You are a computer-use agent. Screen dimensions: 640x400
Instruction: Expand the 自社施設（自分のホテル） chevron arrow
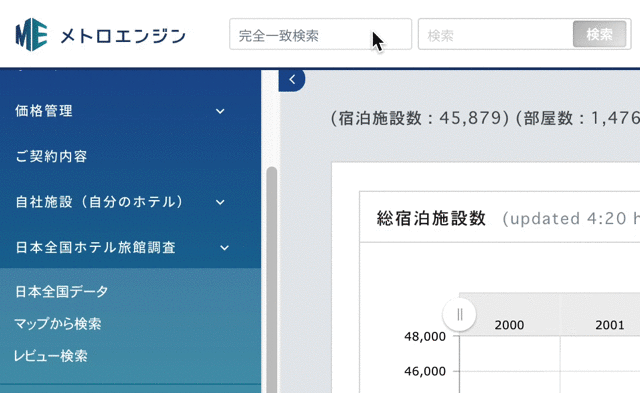[220, 202]
